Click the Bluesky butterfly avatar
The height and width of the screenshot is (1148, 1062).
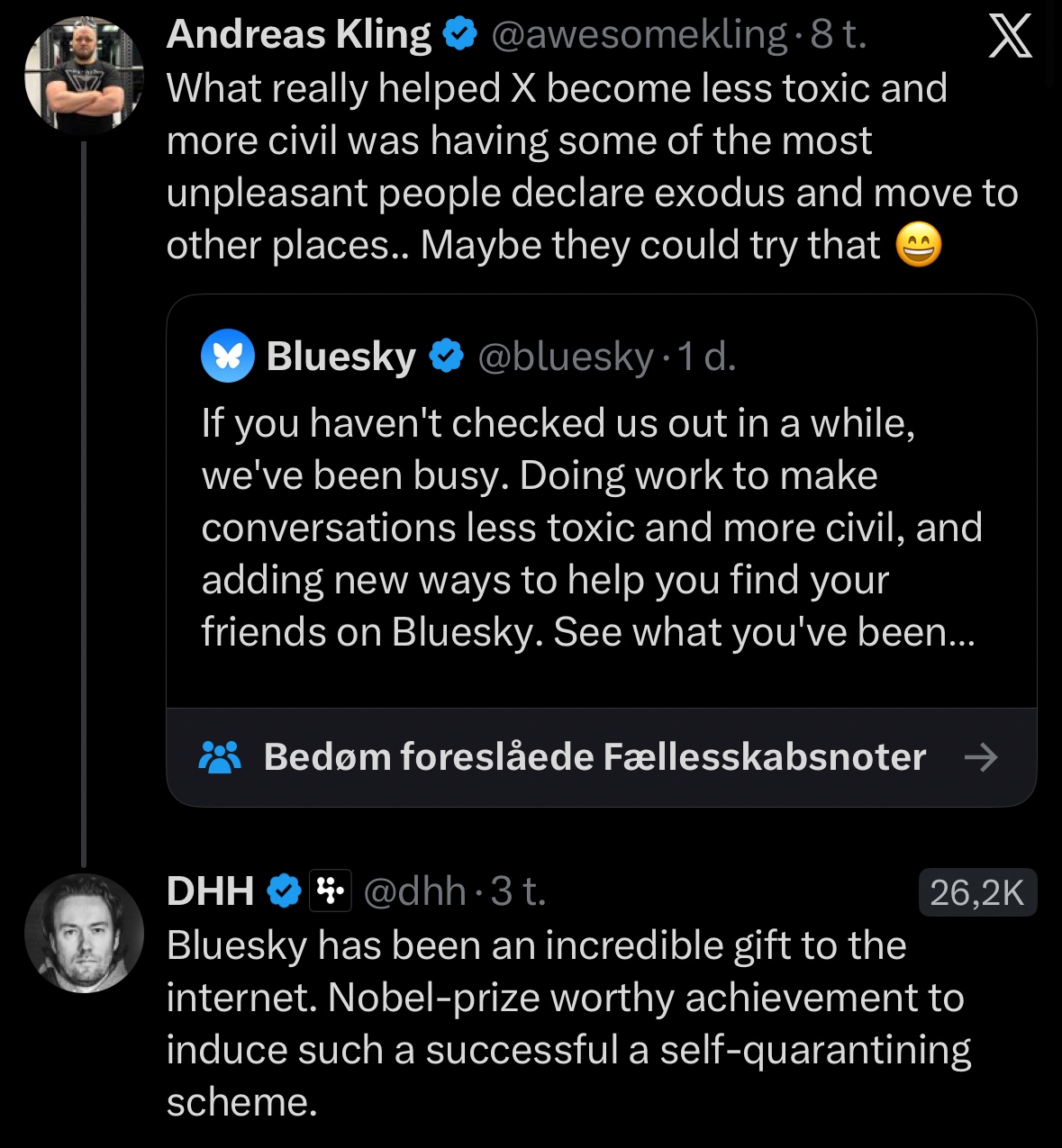point(227,356)
